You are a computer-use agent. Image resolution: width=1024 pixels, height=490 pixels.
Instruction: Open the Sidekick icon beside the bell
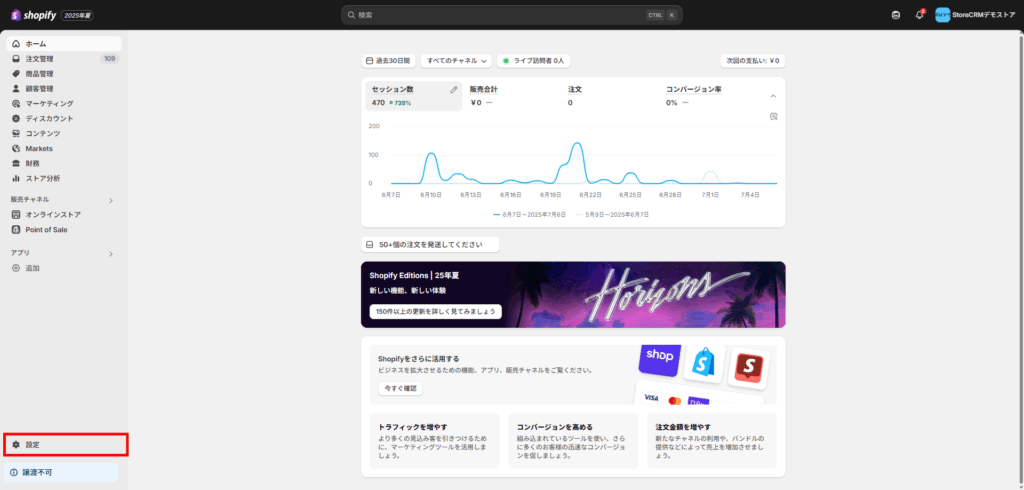[896, 15]
